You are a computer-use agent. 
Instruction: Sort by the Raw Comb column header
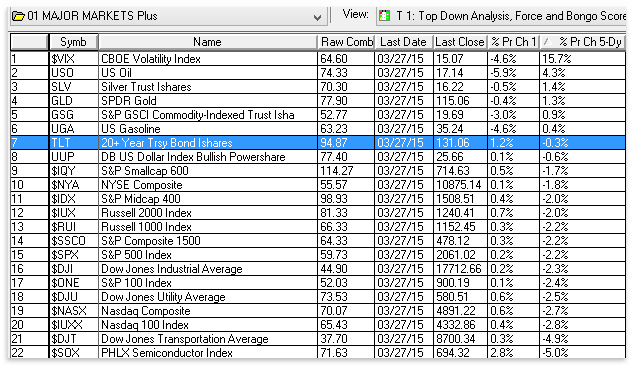pyautogui.click(x=346, y=42)
